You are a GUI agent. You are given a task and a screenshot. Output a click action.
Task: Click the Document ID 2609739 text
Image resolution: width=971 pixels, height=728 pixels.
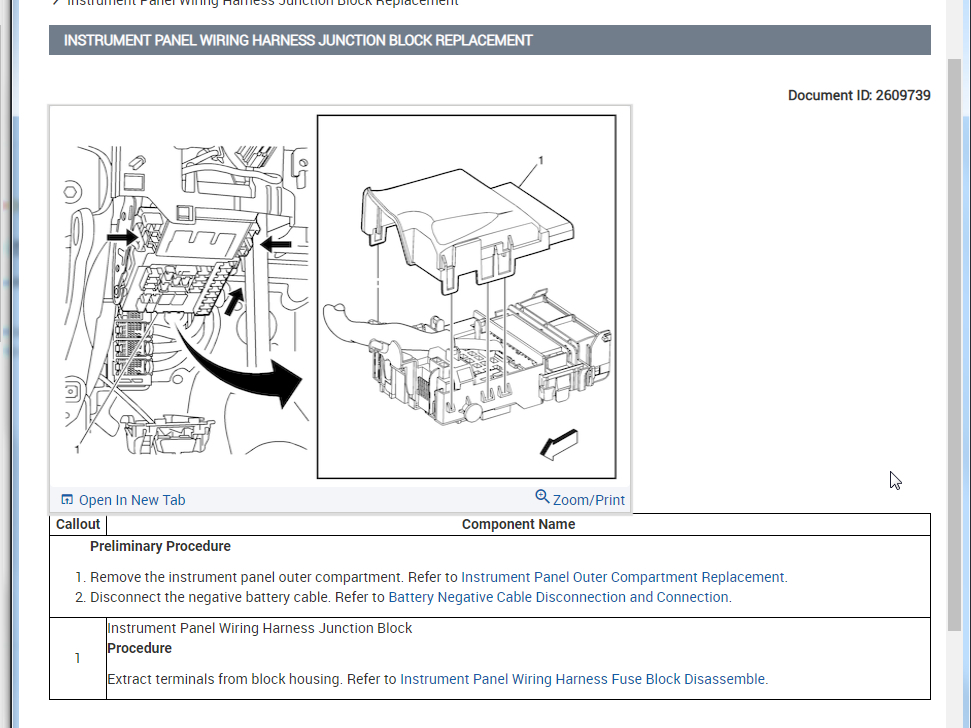click(x=859, y=95)
